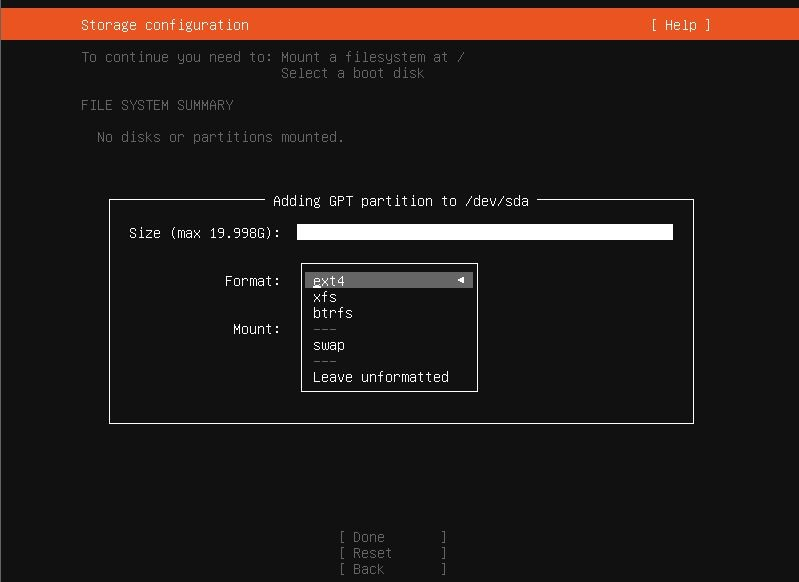Click the Format: label
The height and width of the screenshot is (582, 799).
click(252, 281)
